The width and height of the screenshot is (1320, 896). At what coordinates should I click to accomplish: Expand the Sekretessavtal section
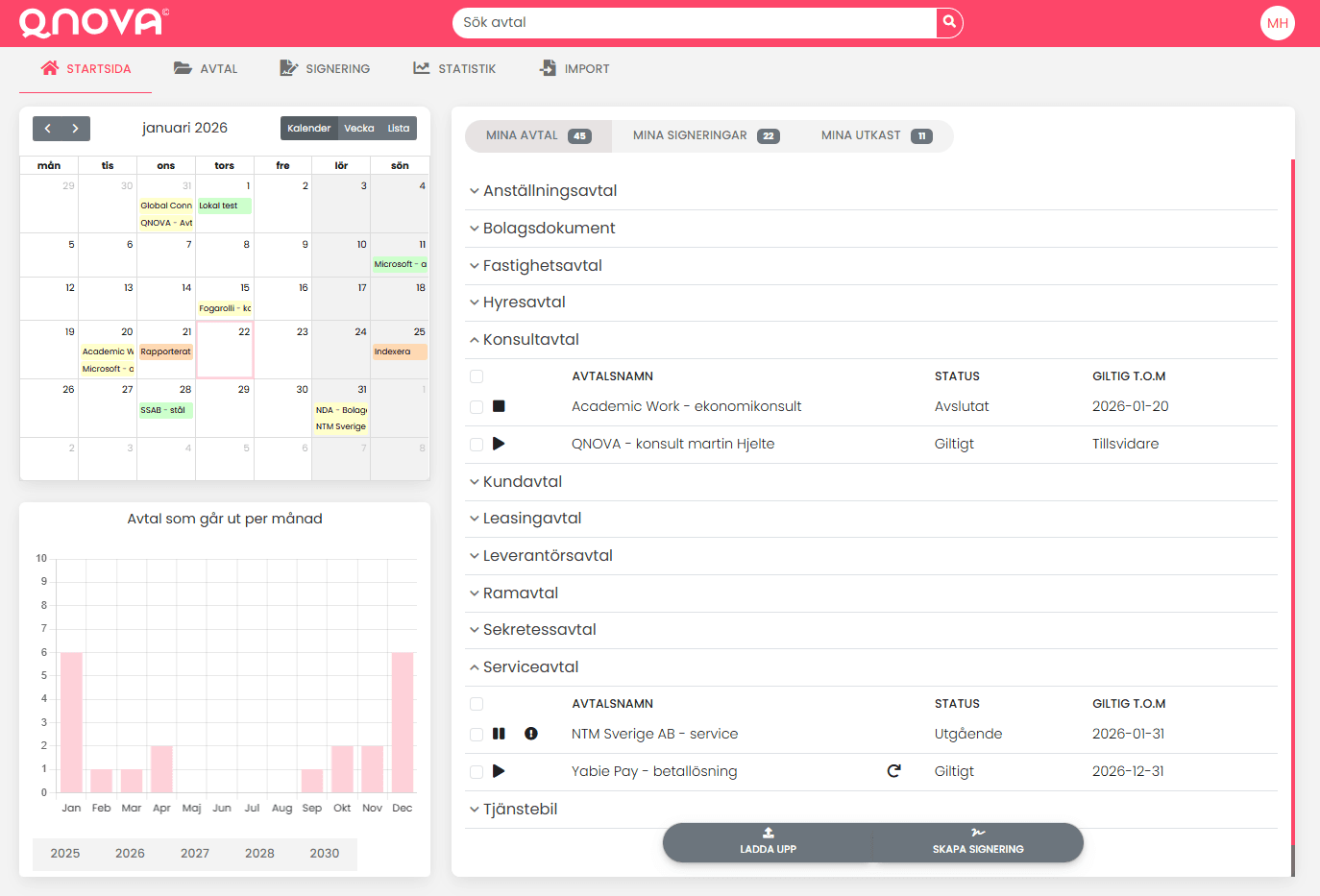pyautogui.click(x=871, y=630)
